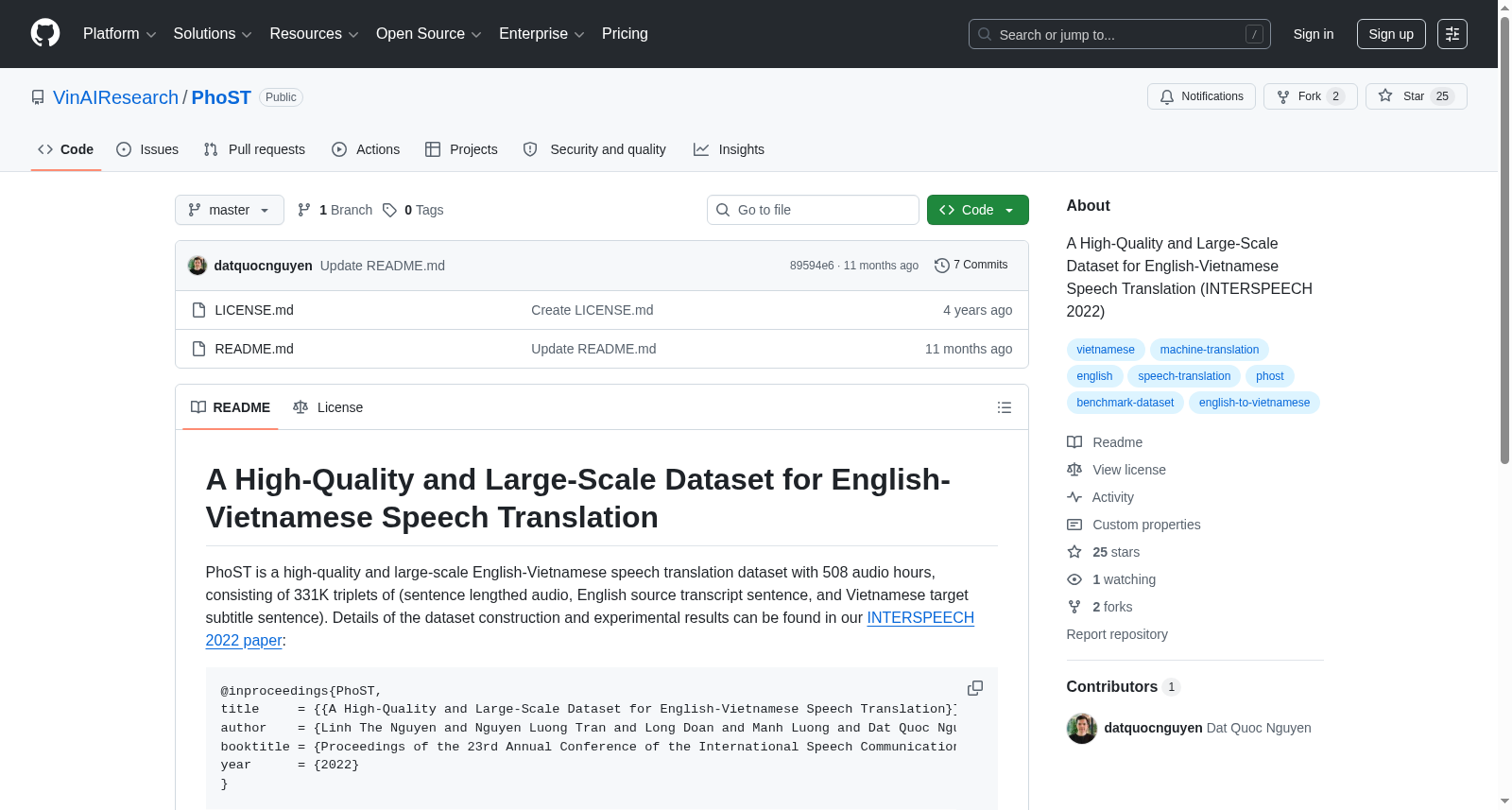Click the scale icon beside View license
This screenshot has width=1512, height=810.
tap(1074, 470)
